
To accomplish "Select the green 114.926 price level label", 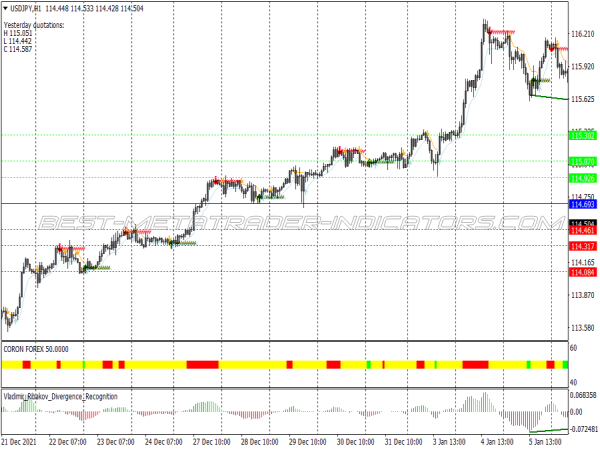I will pos(582,178).
